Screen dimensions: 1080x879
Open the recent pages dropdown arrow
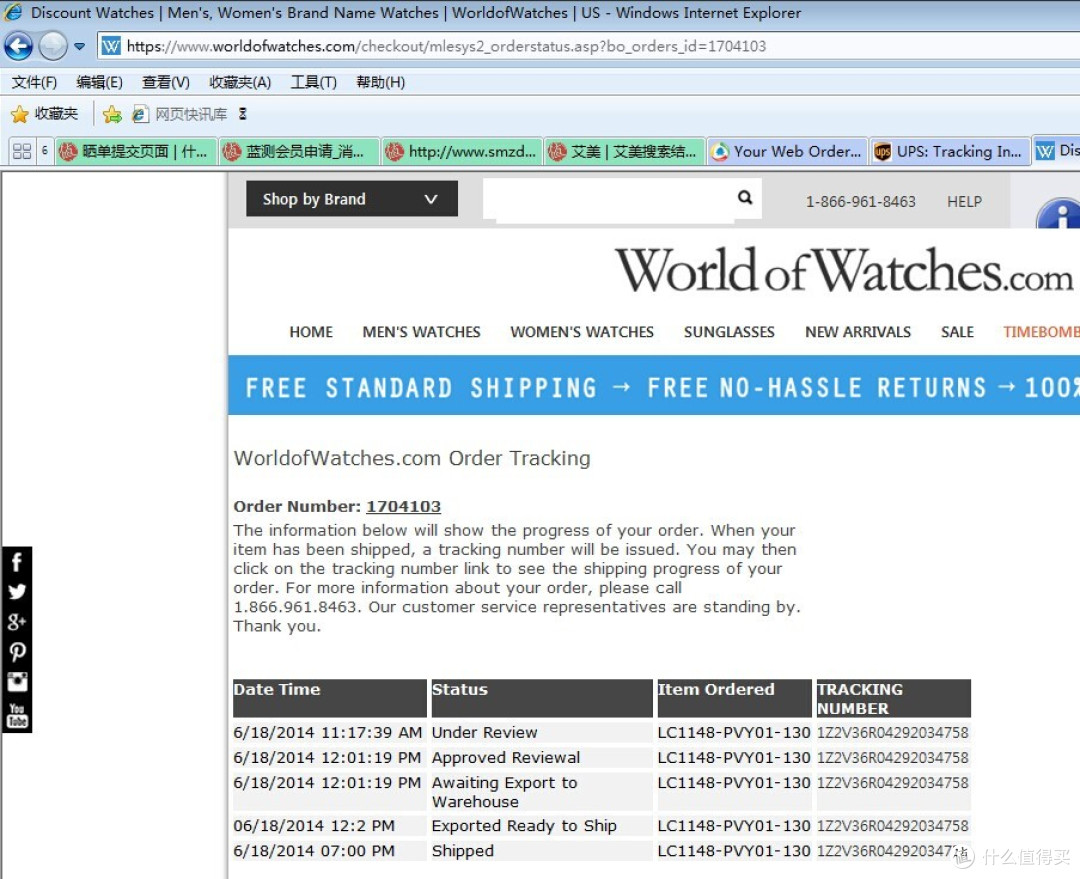(x=79, y=47)
